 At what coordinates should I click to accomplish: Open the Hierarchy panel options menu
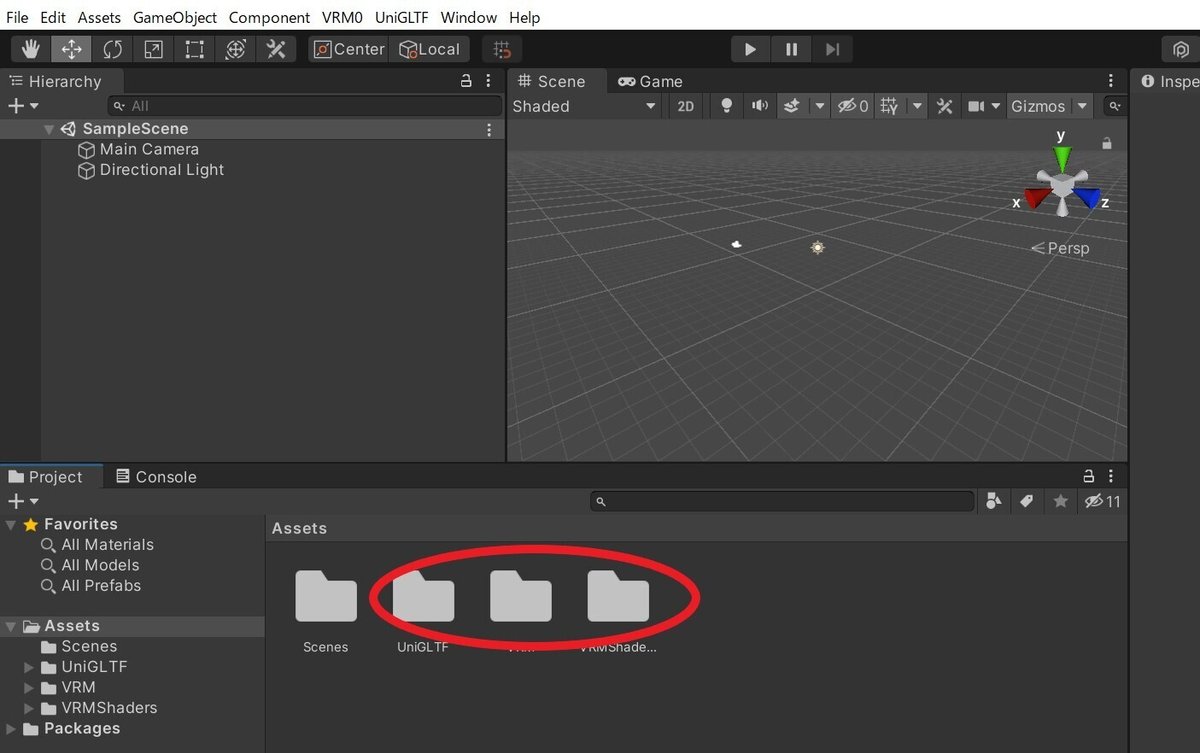pyautogui.click(x=488, y=81)
